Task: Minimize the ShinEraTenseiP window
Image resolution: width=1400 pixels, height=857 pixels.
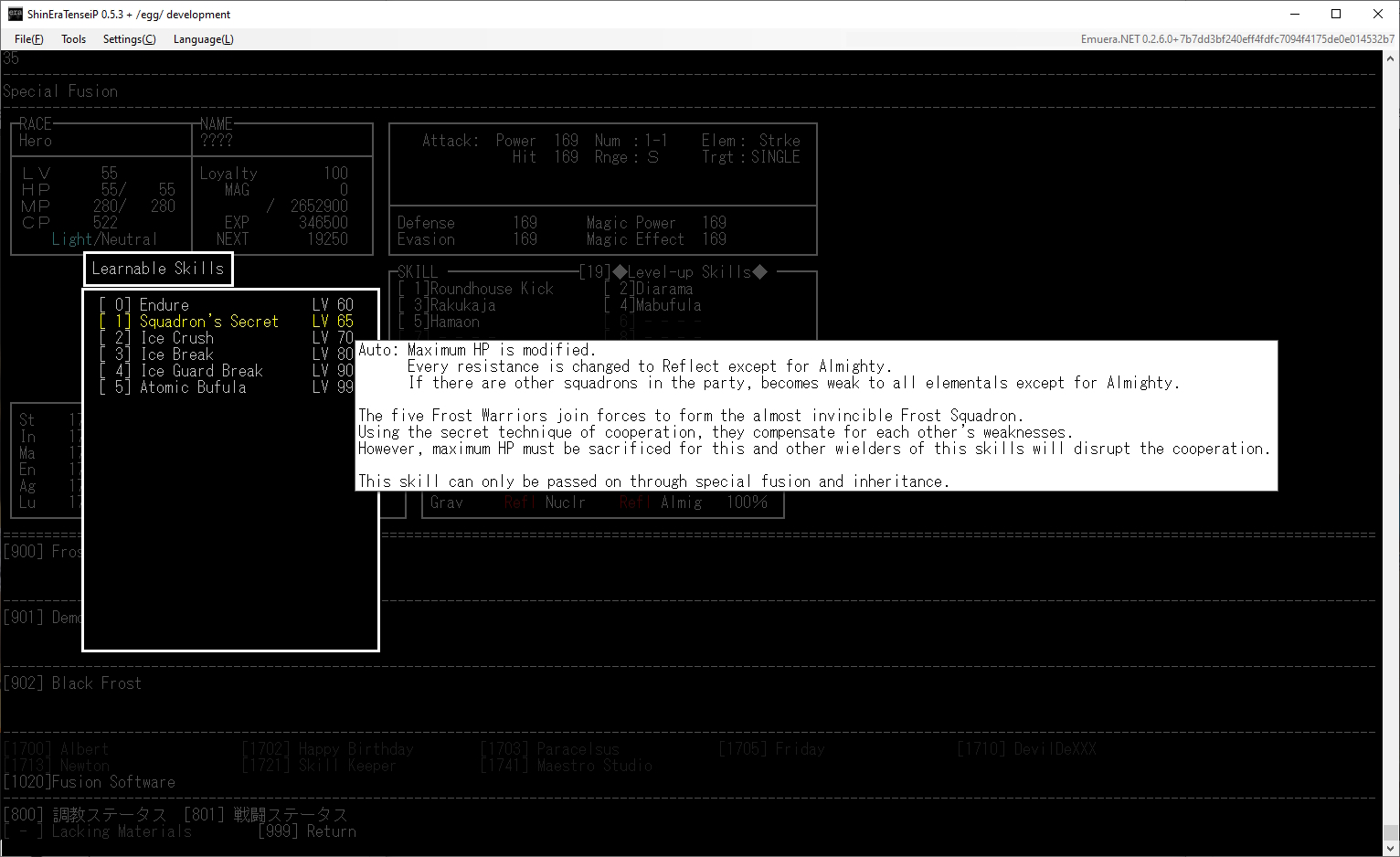Action: (x=1296, y=14)
